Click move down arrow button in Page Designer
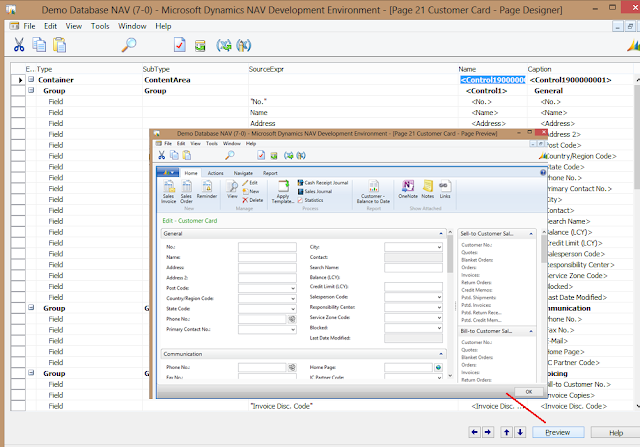The width and height of the screenshot is (640, 447). [520, 432]
